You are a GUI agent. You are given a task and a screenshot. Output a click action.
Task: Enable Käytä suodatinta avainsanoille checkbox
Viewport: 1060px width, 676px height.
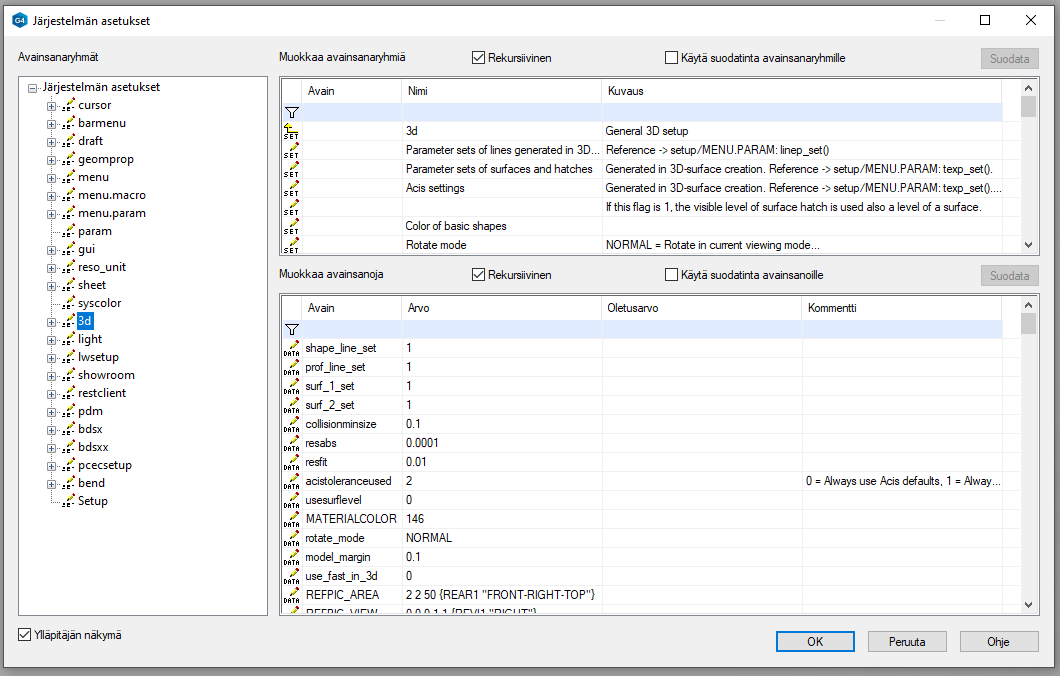coord(672,275)
